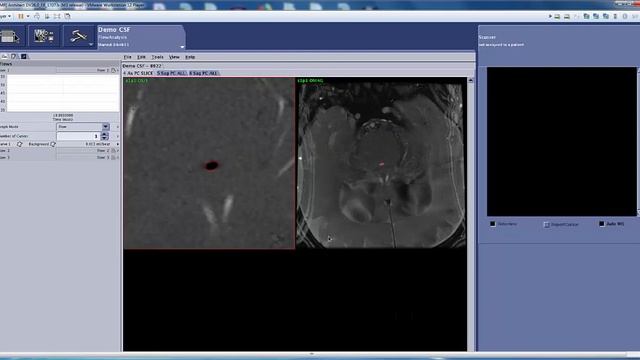Toggle the Auto WL checkbox
Viewport: 640px width, 360px height.
click(602, 224)
